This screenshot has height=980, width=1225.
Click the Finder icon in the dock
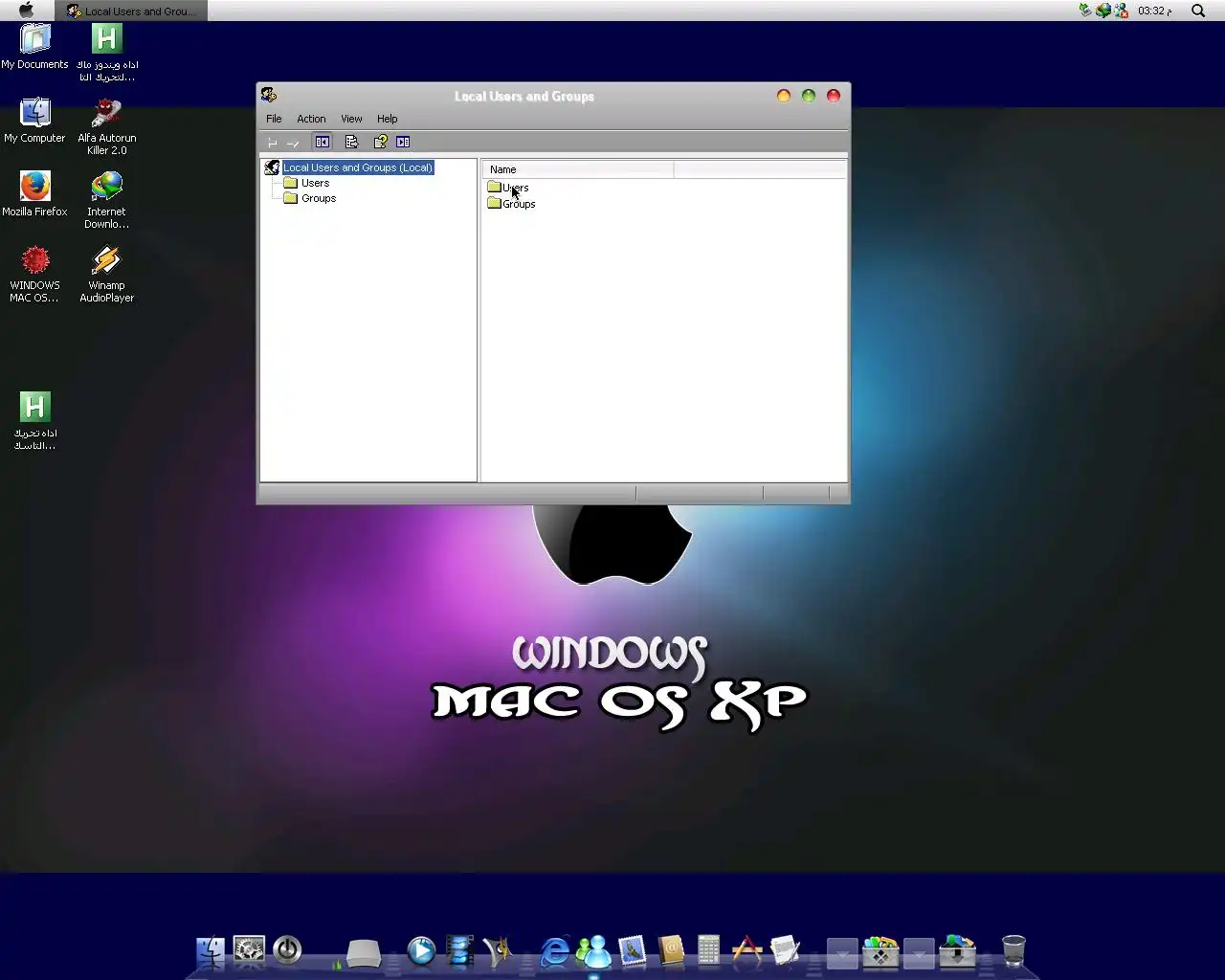[211, 951]
